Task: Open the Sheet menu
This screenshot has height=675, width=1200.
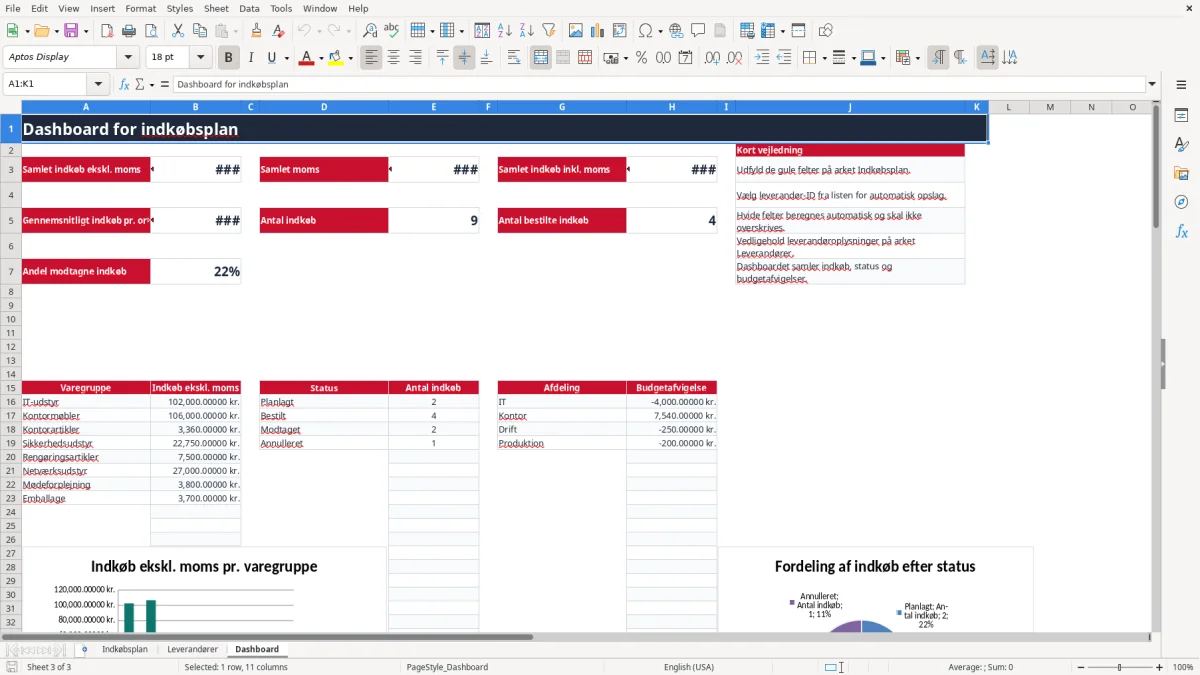Action: [216, 8]
